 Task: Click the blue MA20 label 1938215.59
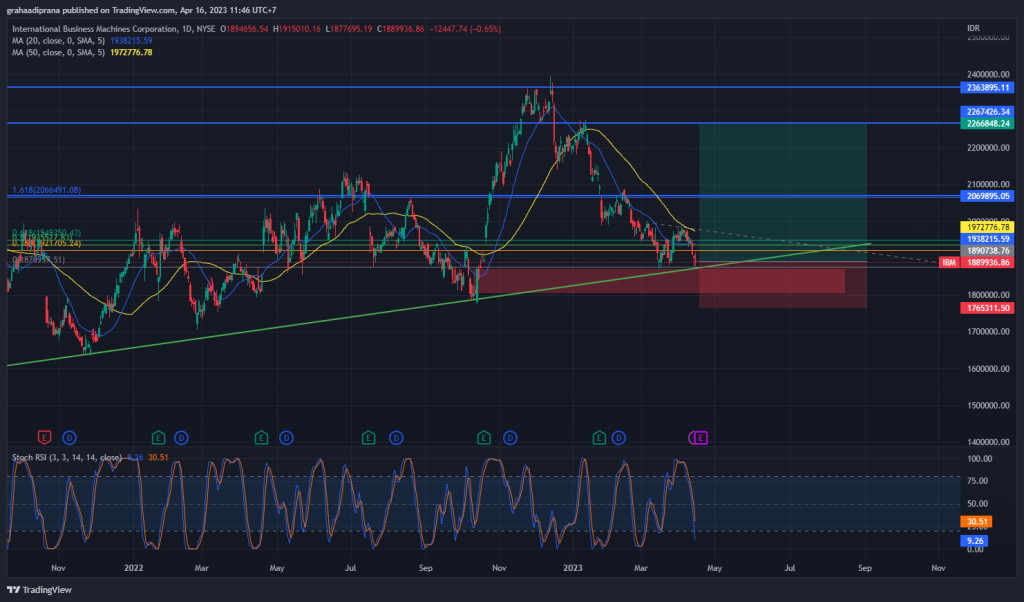(x=987, y=239)
